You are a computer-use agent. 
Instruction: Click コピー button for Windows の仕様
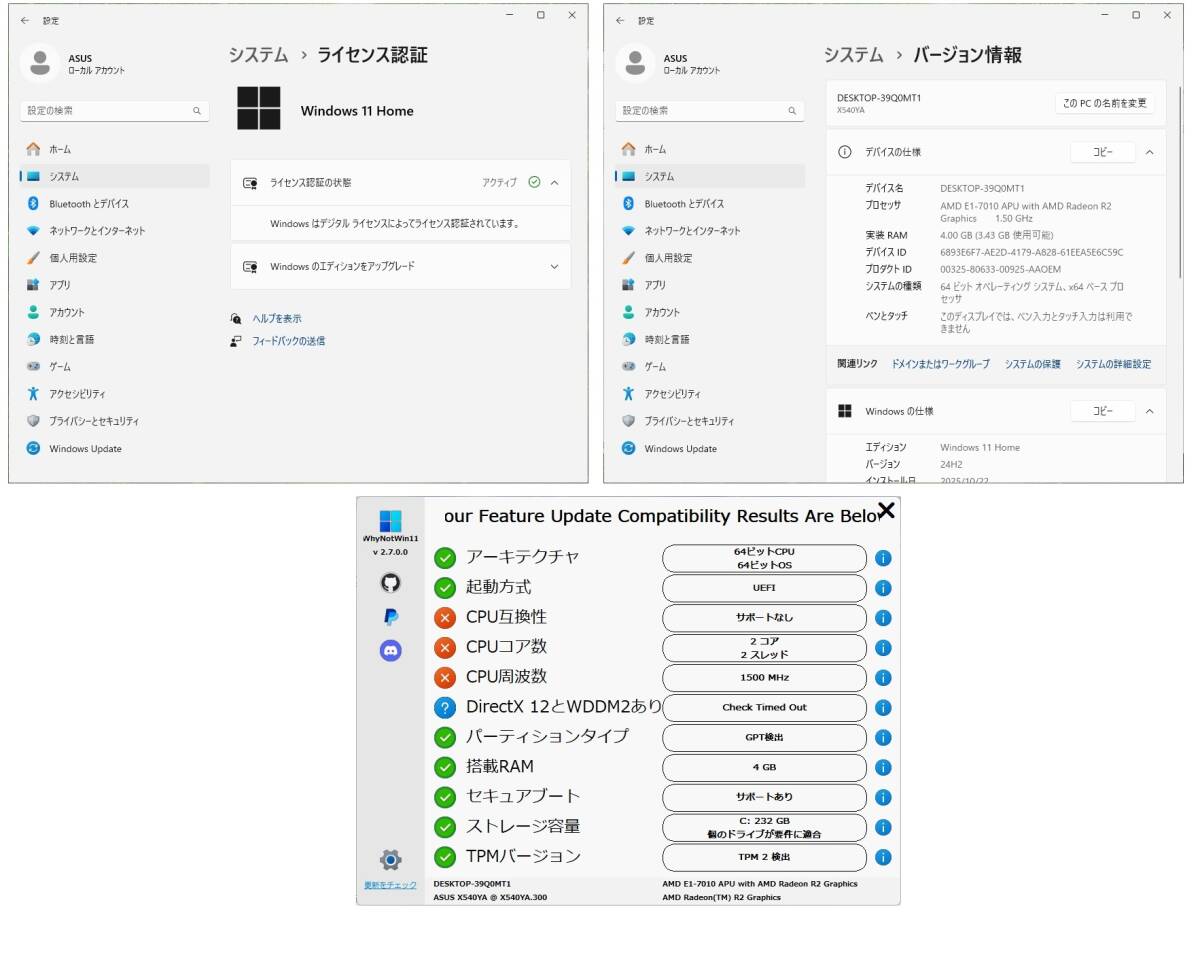[1103, 411]
